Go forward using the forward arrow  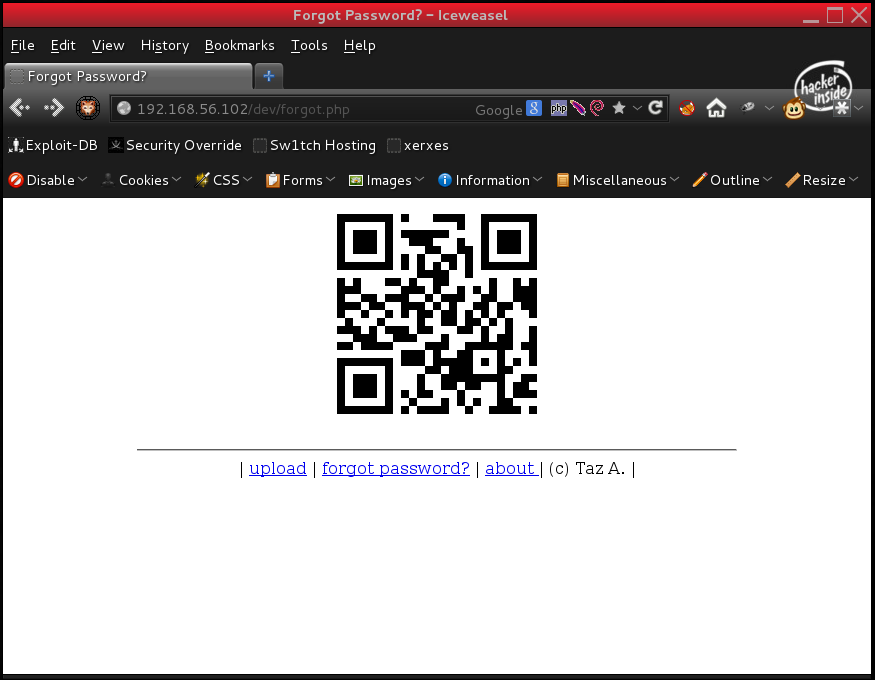[x=54, y=108]
